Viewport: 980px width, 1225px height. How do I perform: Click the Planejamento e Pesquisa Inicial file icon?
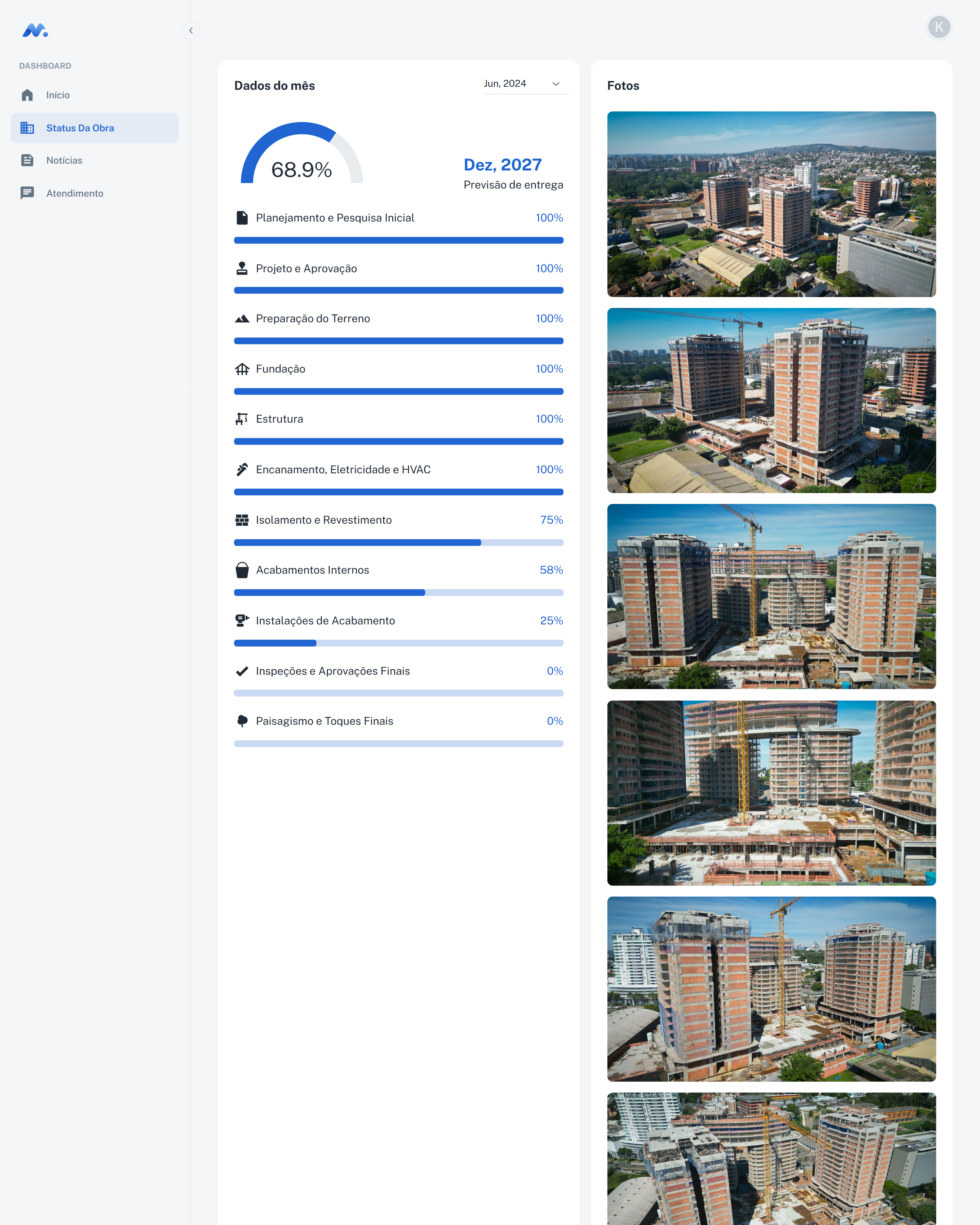point(242,218)
